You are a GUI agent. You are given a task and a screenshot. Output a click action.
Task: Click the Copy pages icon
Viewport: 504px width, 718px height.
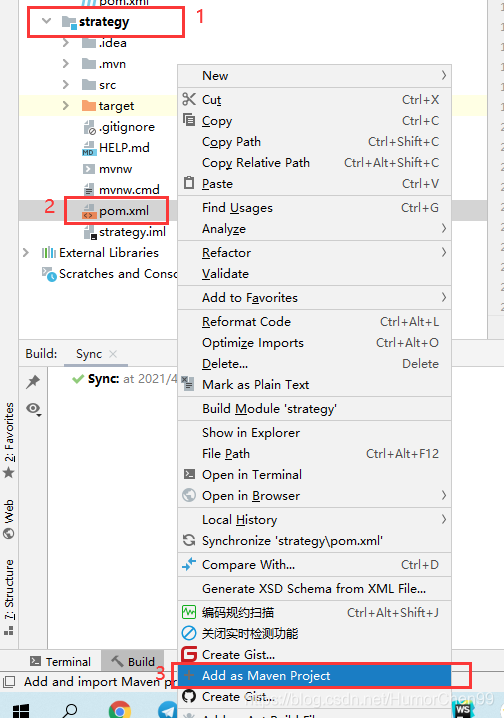[x=189, y=120]
